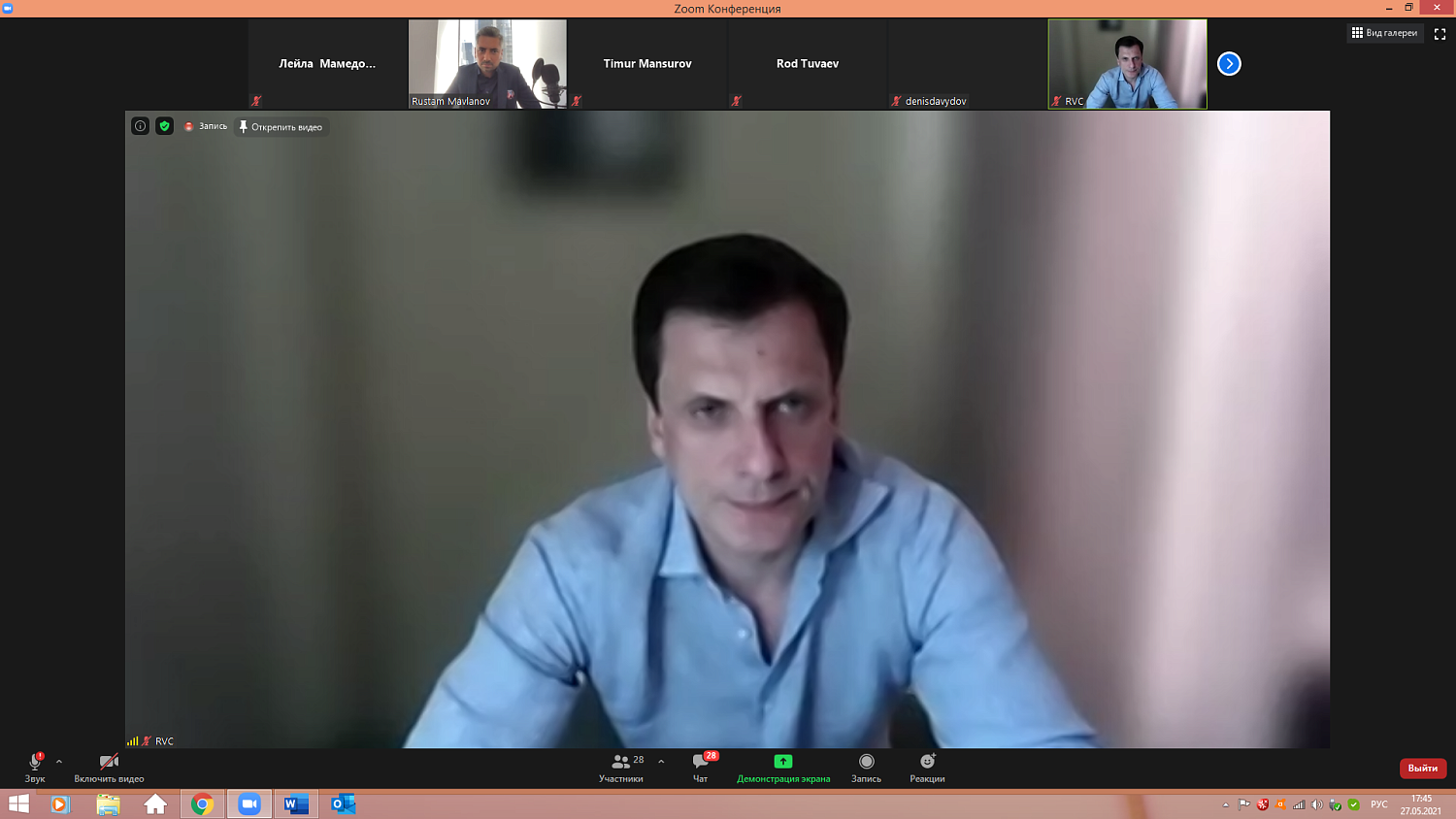Open the Chat panel
1456x819 pixels.
point(701,767)
